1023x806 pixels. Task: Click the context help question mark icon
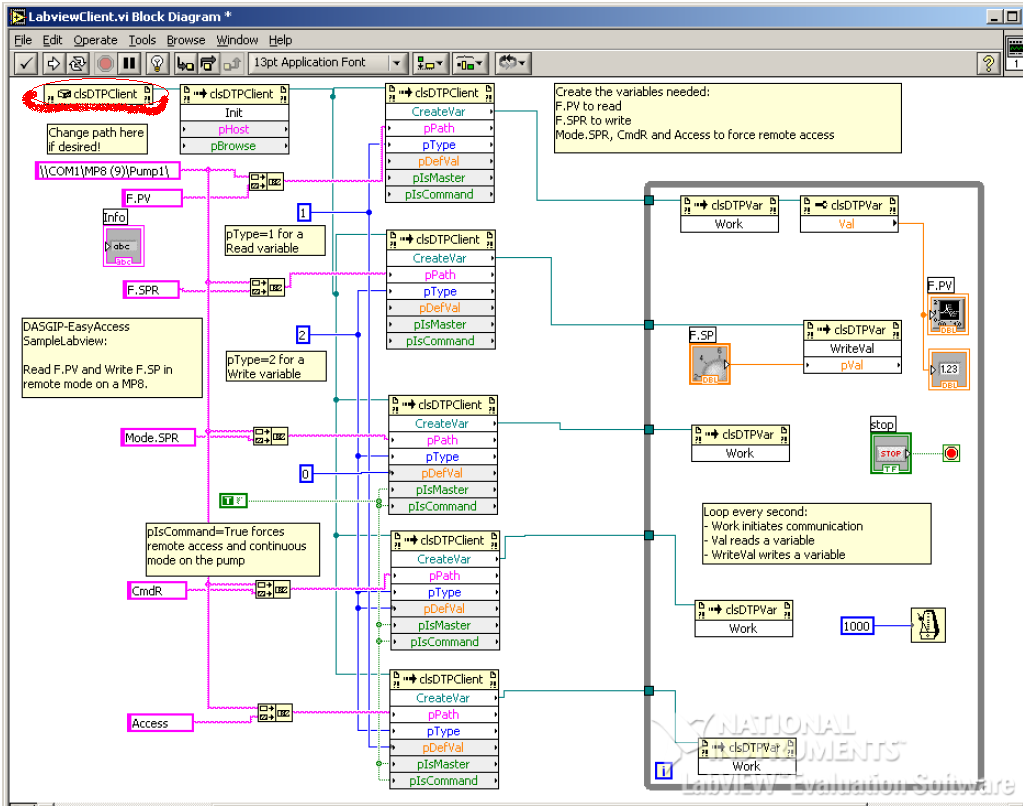pos(988,63)
